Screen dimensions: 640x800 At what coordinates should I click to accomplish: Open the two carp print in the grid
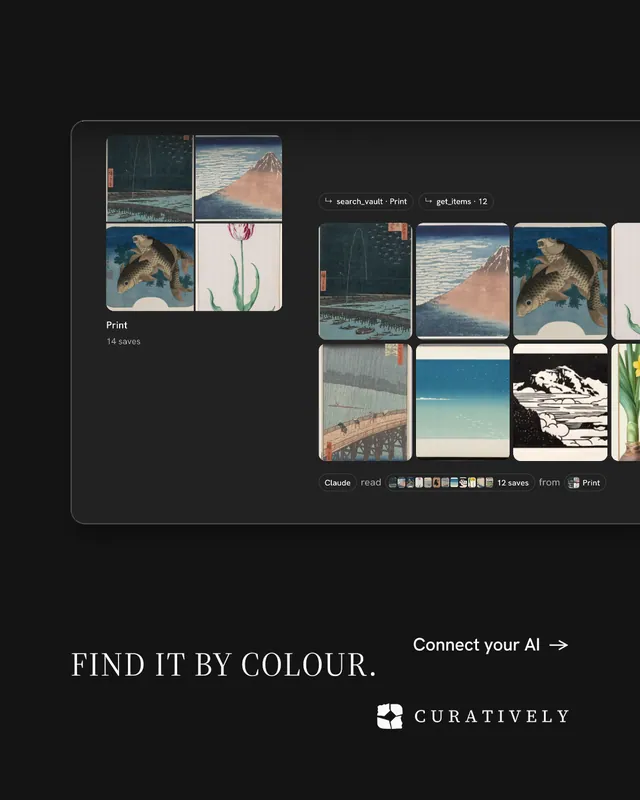[560, 281]
